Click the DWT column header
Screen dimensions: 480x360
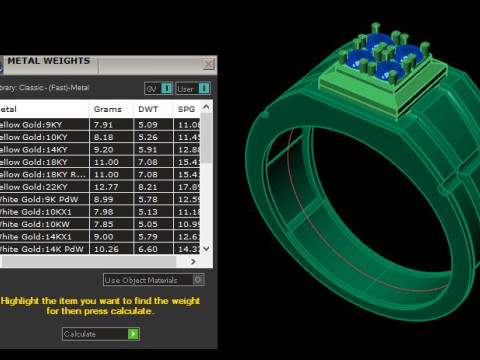(153, 109)
